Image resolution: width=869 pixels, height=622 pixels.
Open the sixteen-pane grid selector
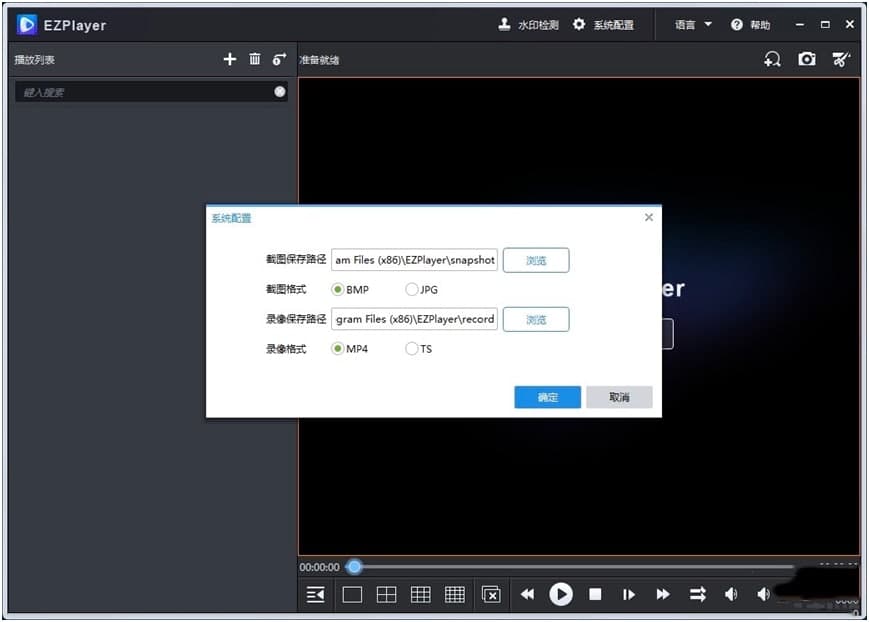tap(454, 593)
